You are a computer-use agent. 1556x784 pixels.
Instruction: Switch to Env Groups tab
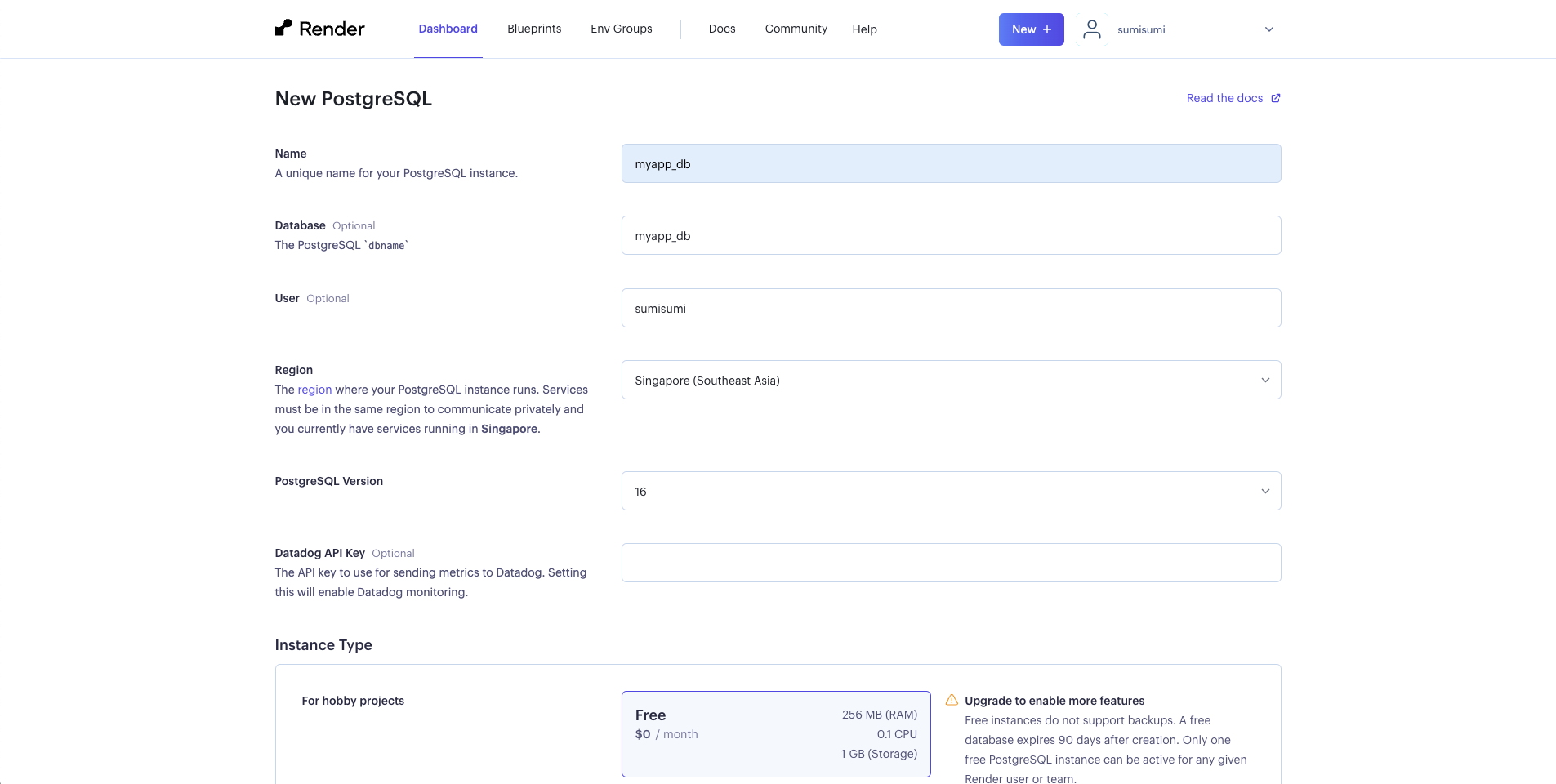click(622, 29)
